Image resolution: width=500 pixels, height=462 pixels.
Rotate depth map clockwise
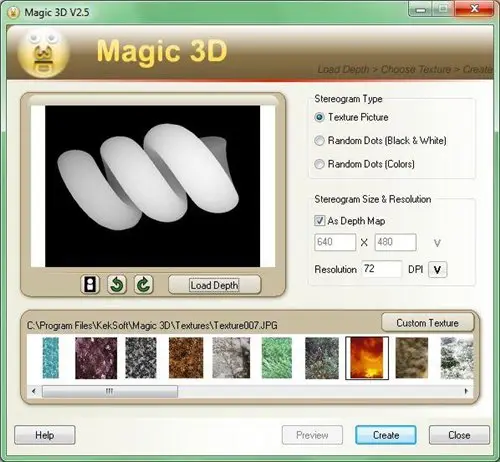pos(144,285)
